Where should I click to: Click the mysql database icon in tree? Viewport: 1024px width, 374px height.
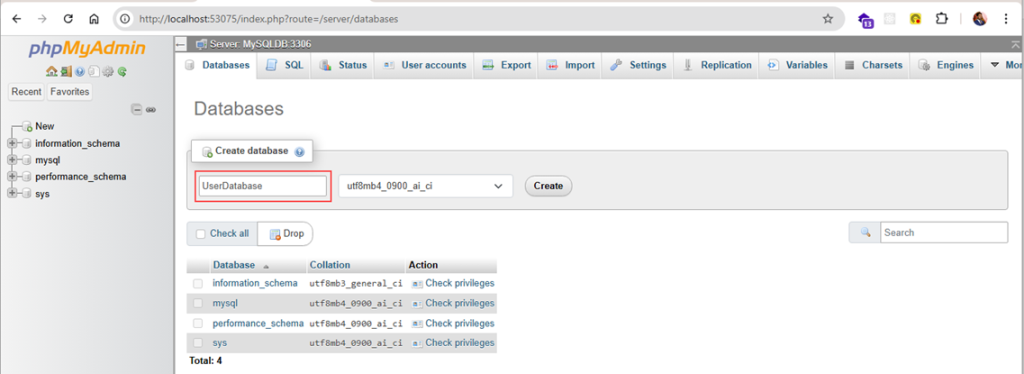pos(26,160)
